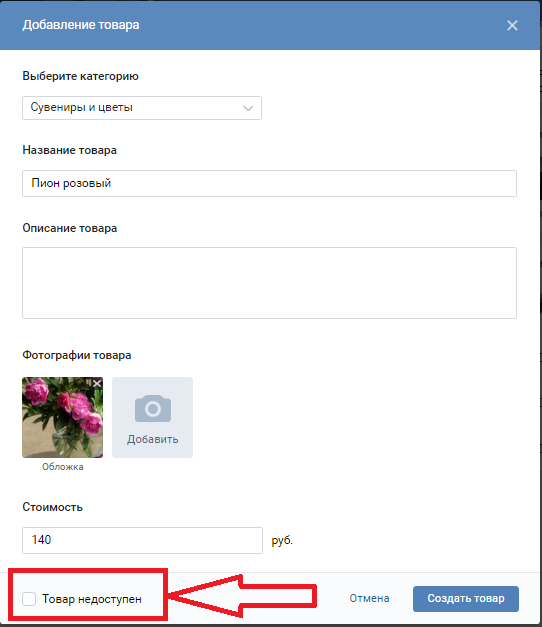This screenshot has height=627, width=542.
Task: Click into the Описание товара text area
Action: (x=269, y=283)
